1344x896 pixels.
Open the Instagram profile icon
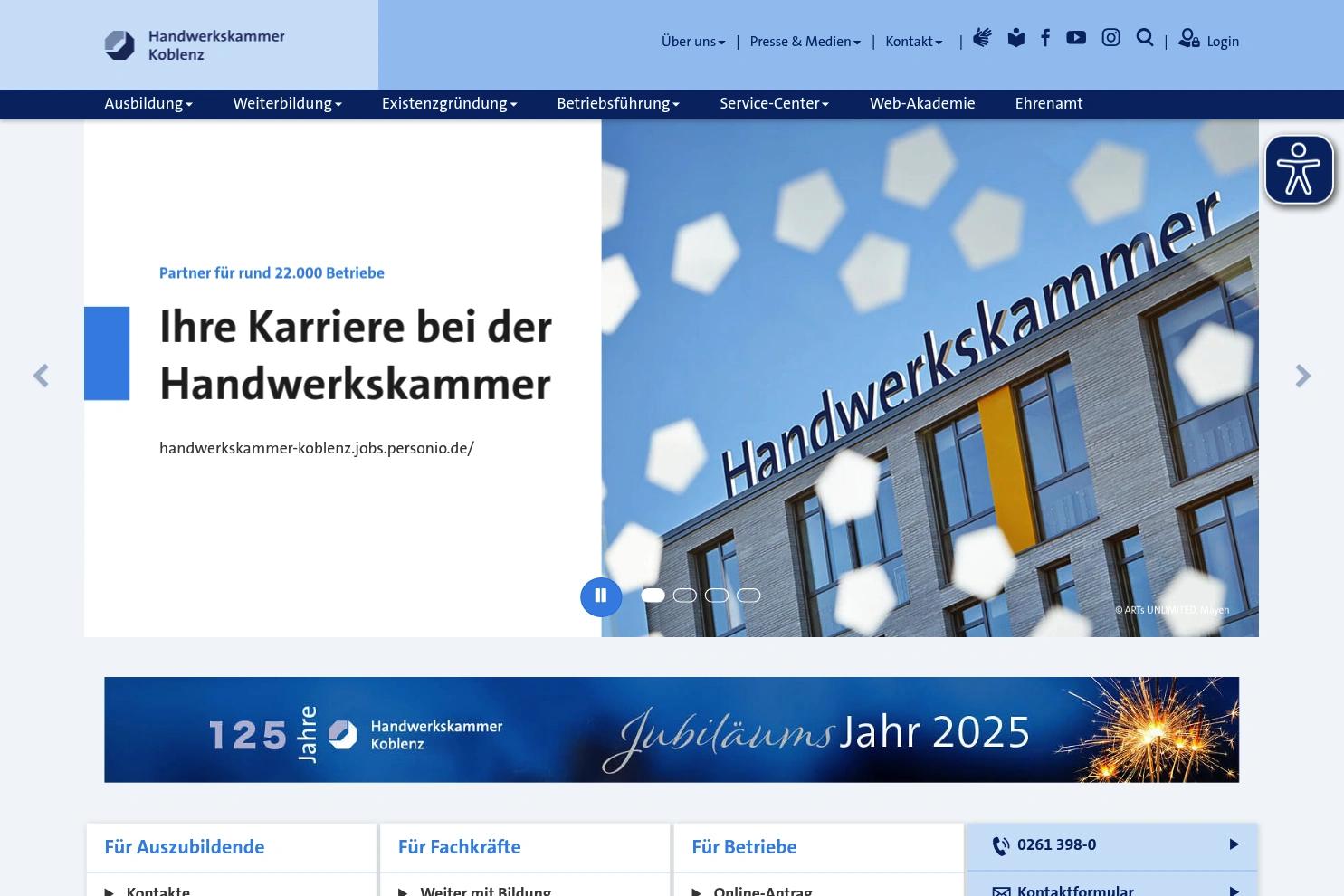(1110, 37)
